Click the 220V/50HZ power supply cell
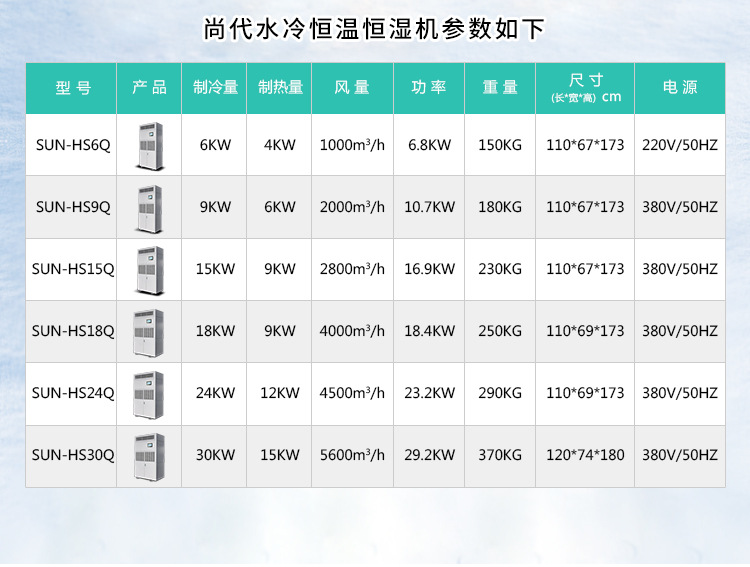This screenshot has width=750, height=567. pyautogui.click(x=680, y=145)
